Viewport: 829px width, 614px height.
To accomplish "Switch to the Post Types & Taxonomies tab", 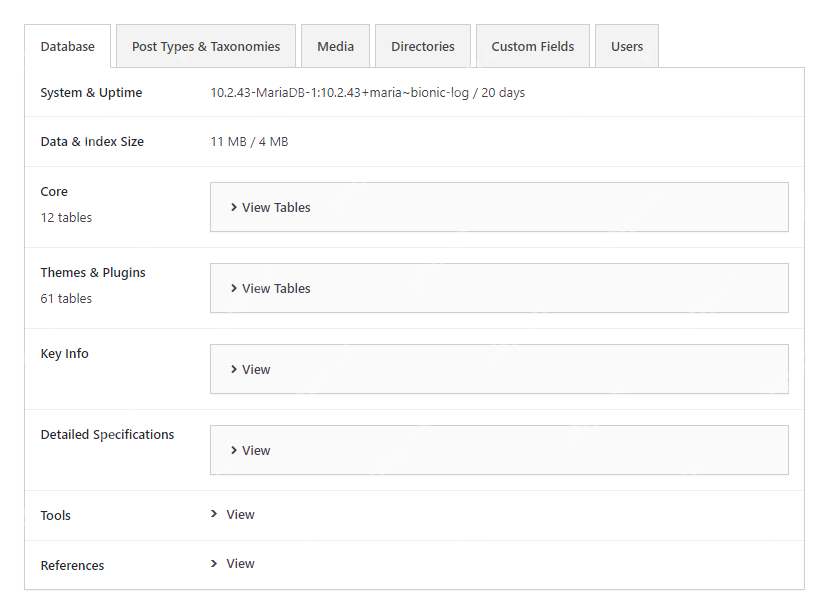I will 205,46.
